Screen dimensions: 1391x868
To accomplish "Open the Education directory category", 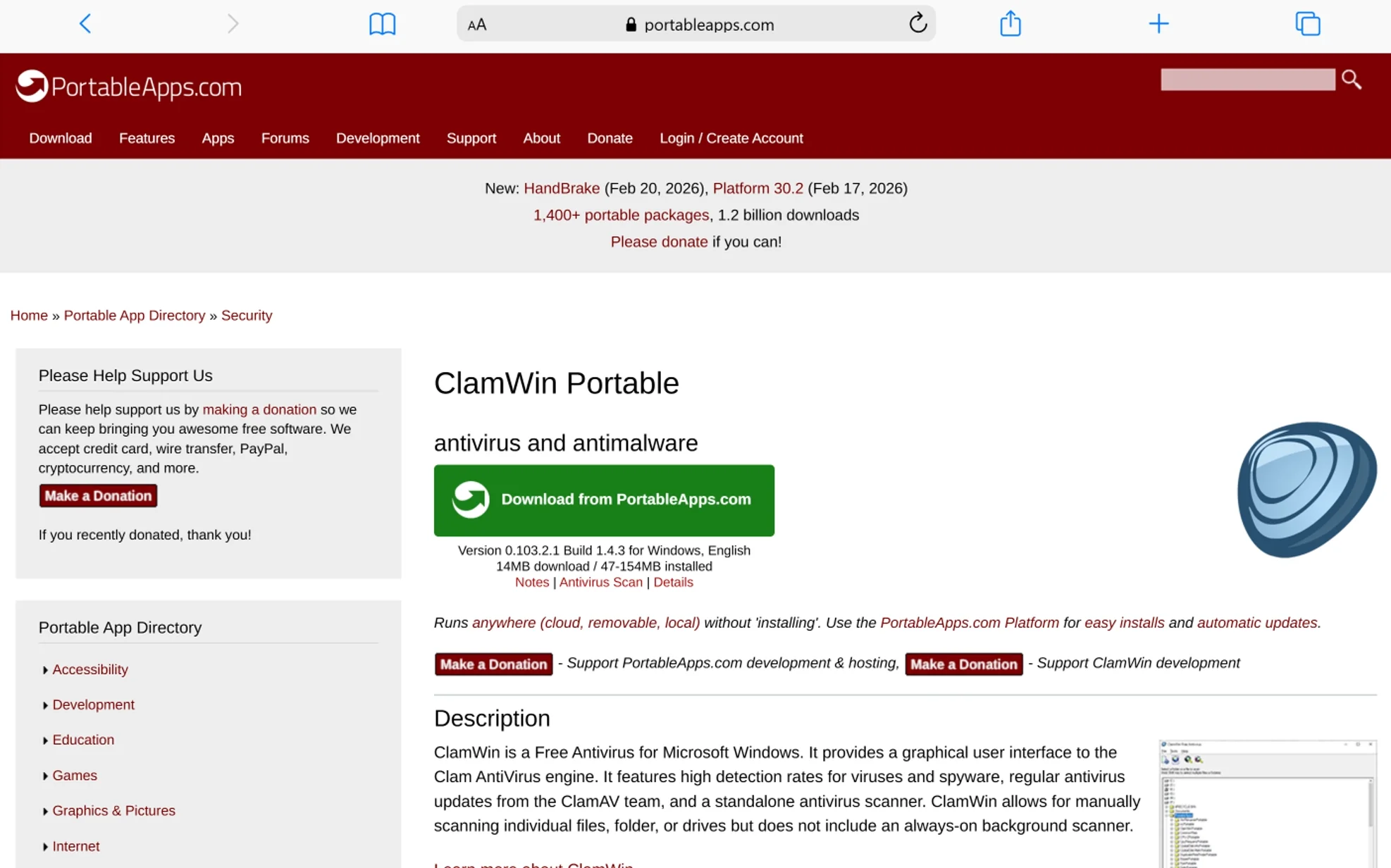I will click(x=83, y=740).
